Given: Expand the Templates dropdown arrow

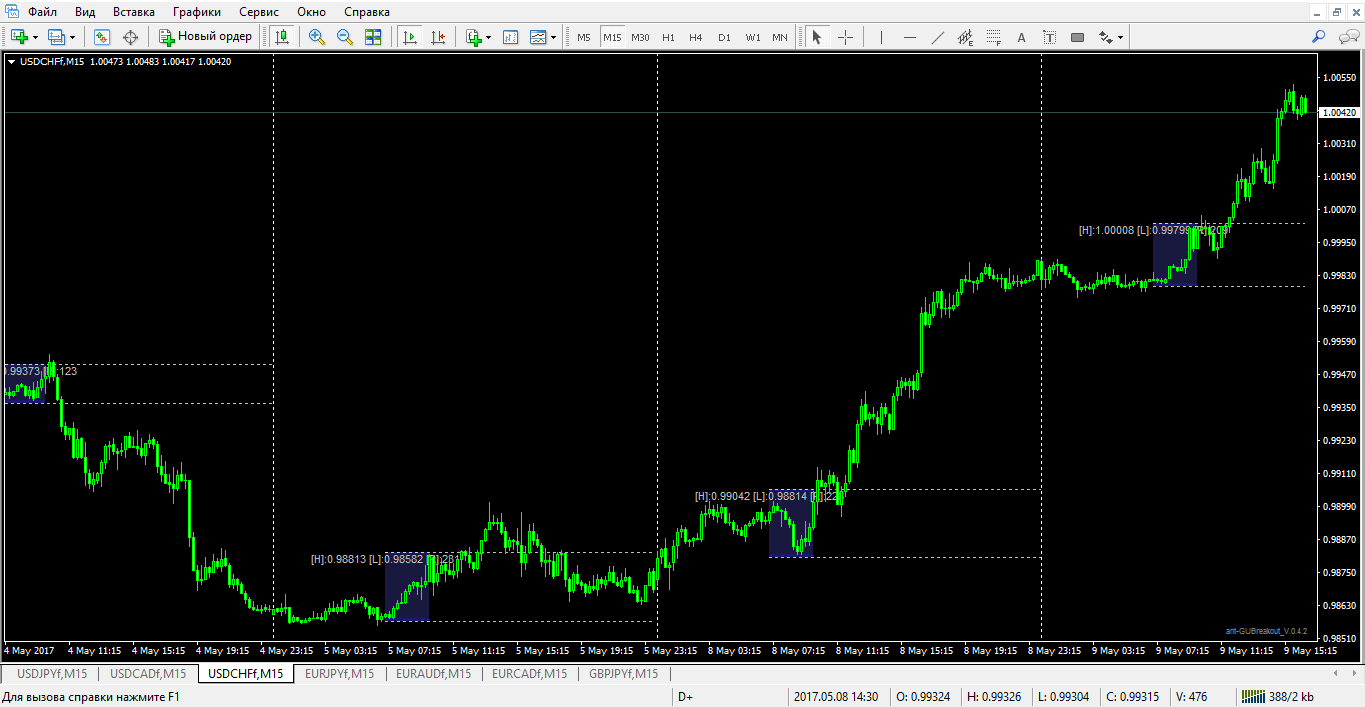Looking at the screenshot, I should coord(553,37).
